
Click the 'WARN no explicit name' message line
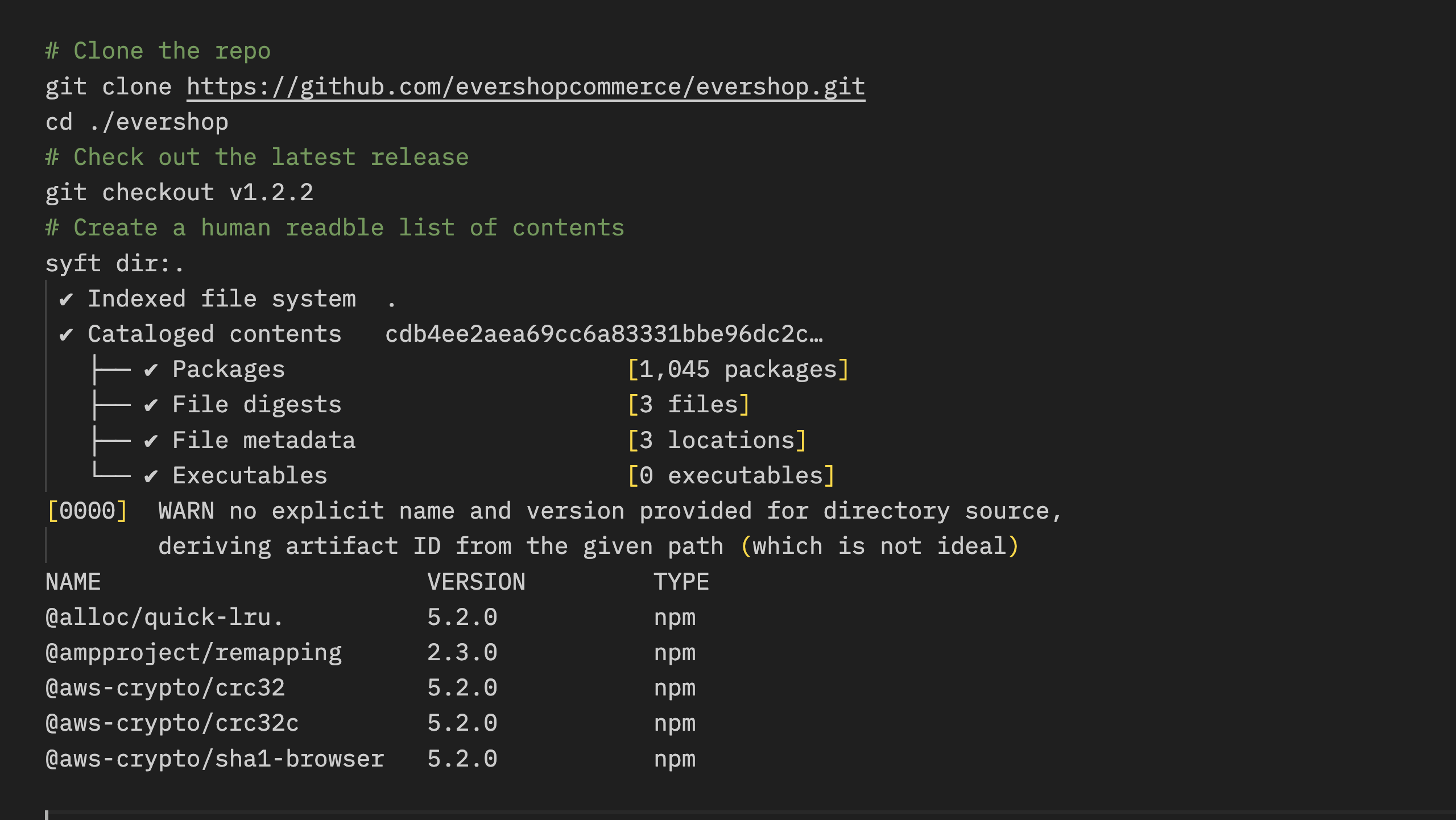point(610,511)
